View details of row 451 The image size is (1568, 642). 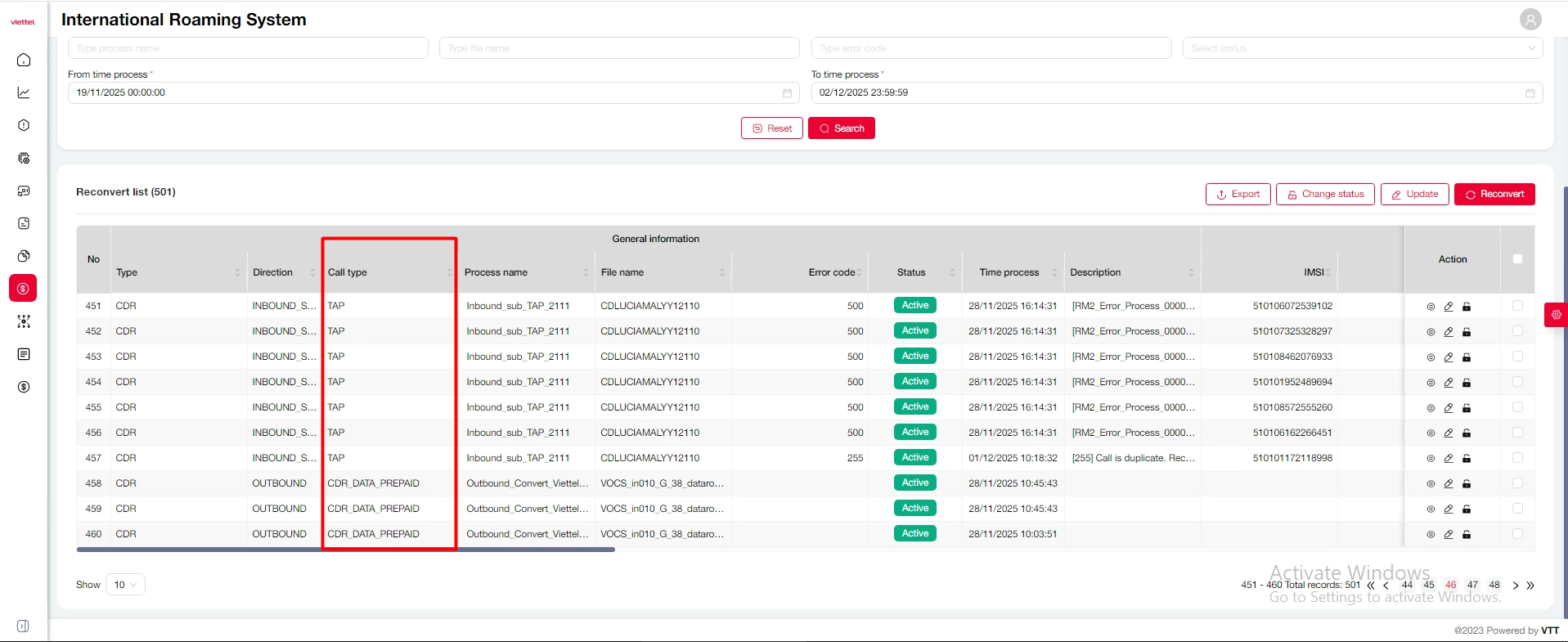tap(1431, 307)
